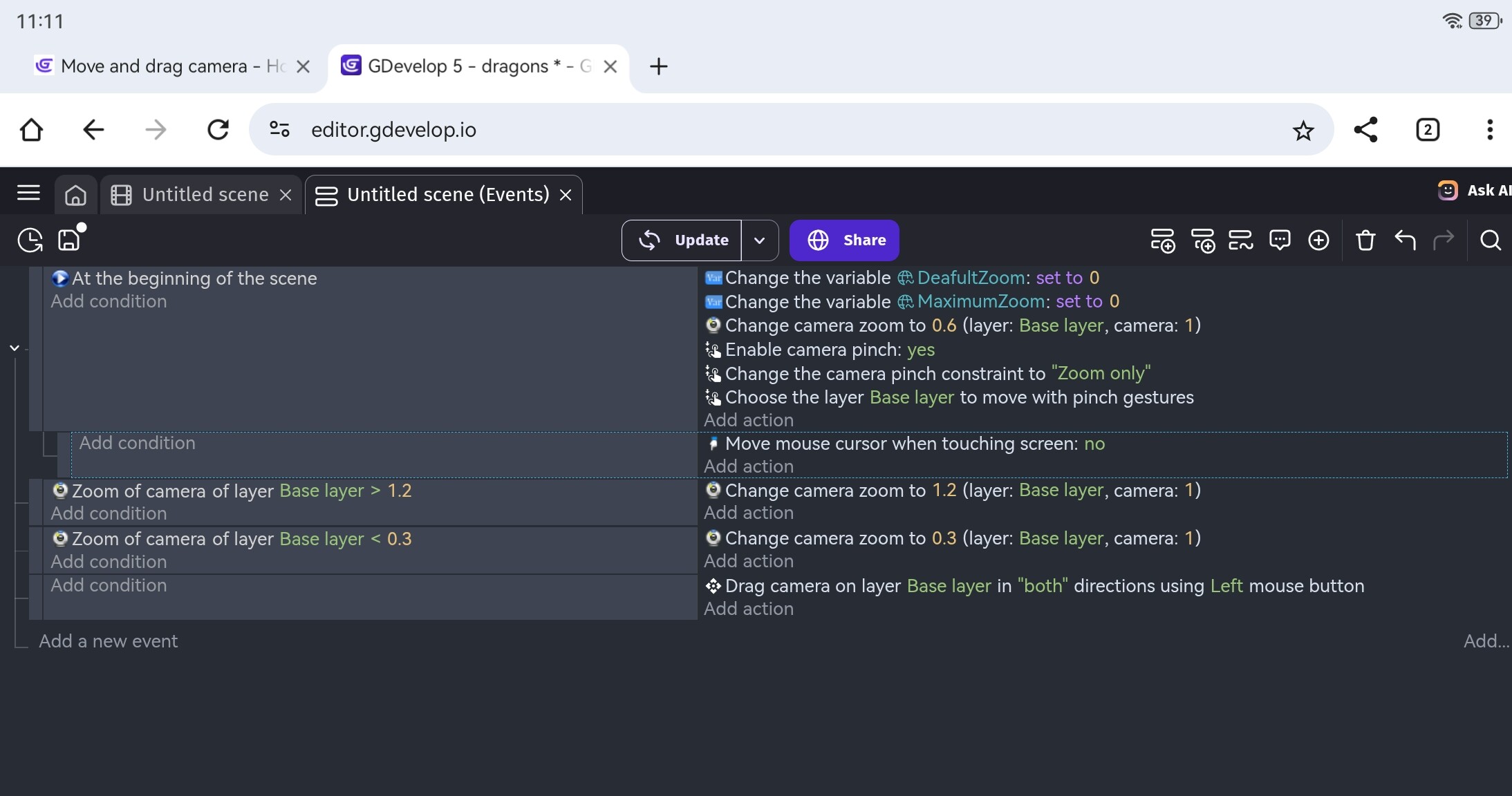
Task: Open the dropdown arrow next to Update
Action: point(759,240)
